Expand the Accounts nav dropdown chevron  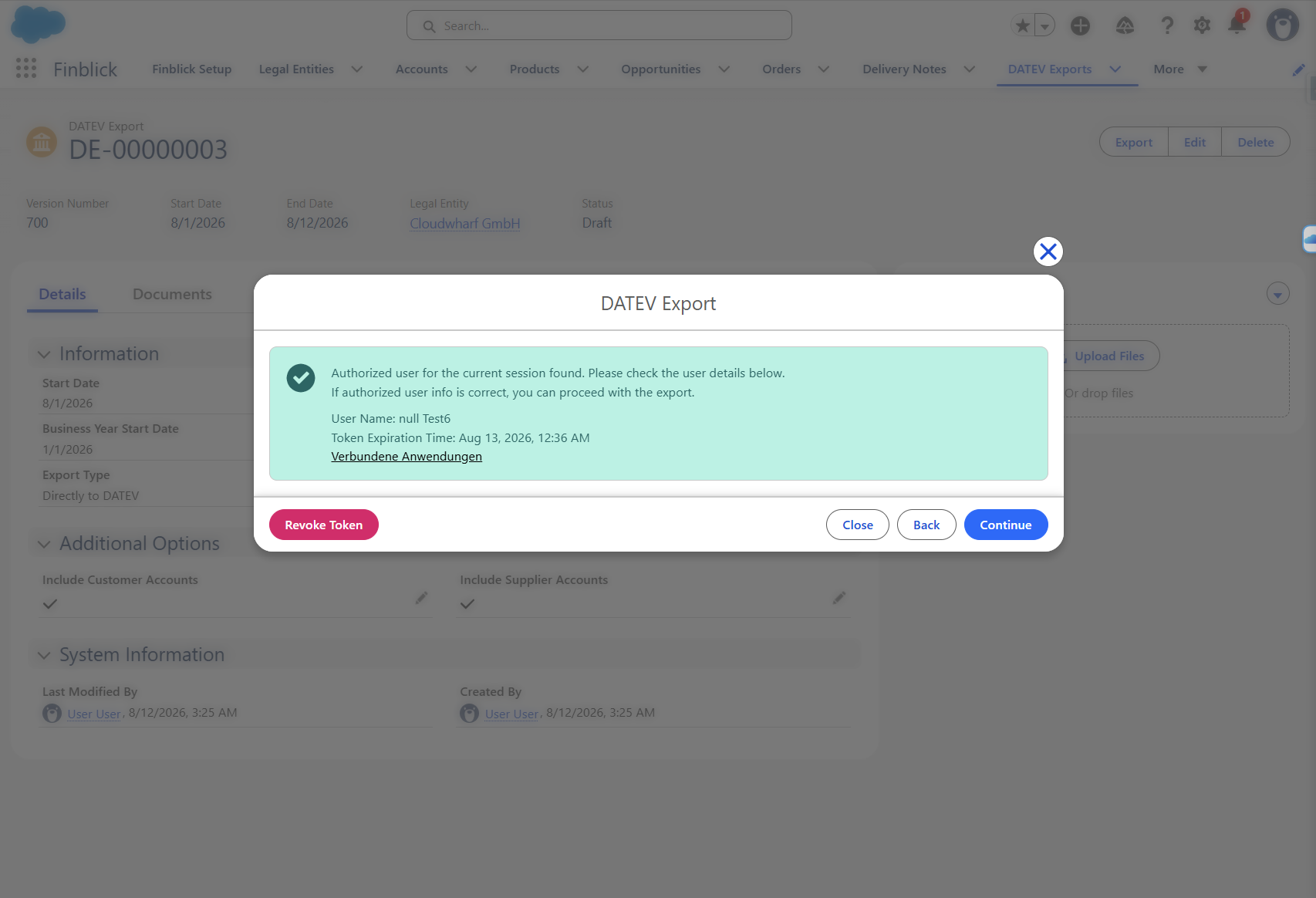[x=471, y=69]
